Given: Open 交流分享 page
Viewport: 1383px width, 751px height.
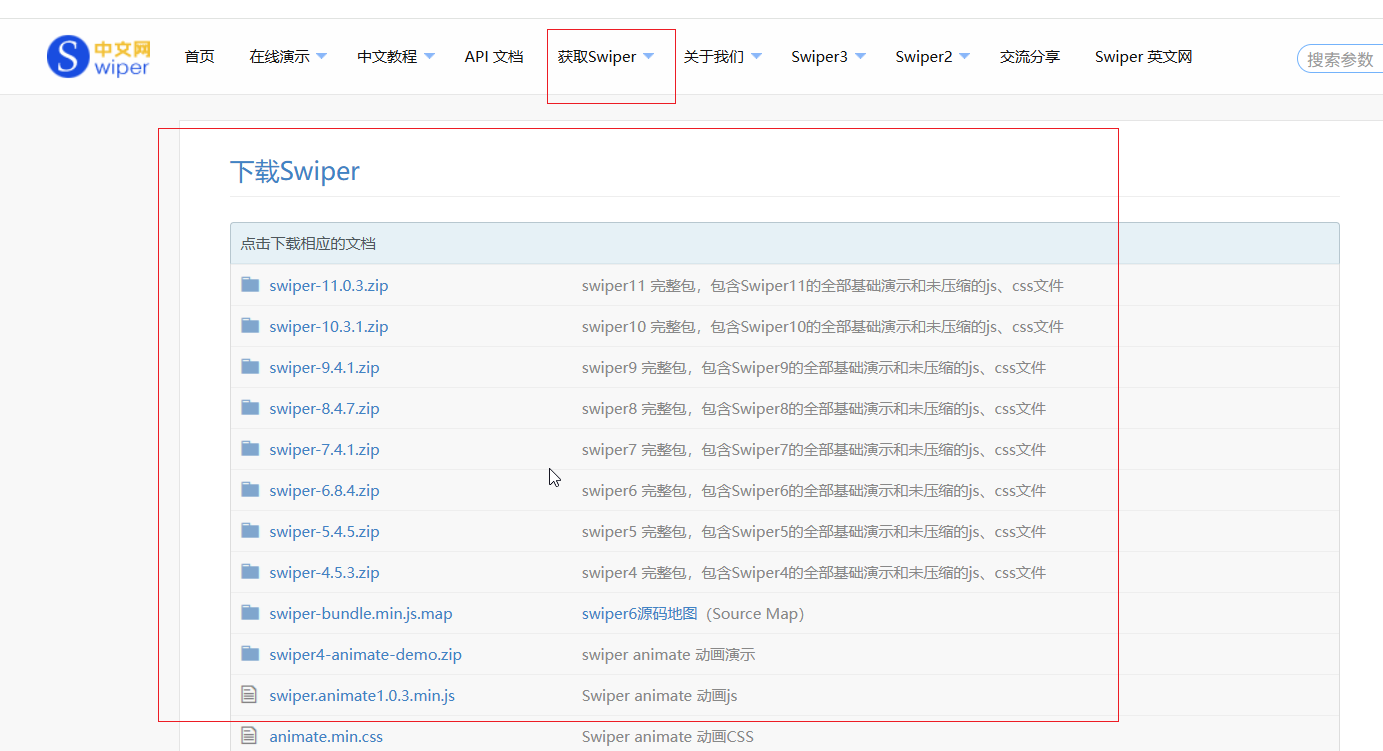Looking at the screenshot, I should 1030,57.
